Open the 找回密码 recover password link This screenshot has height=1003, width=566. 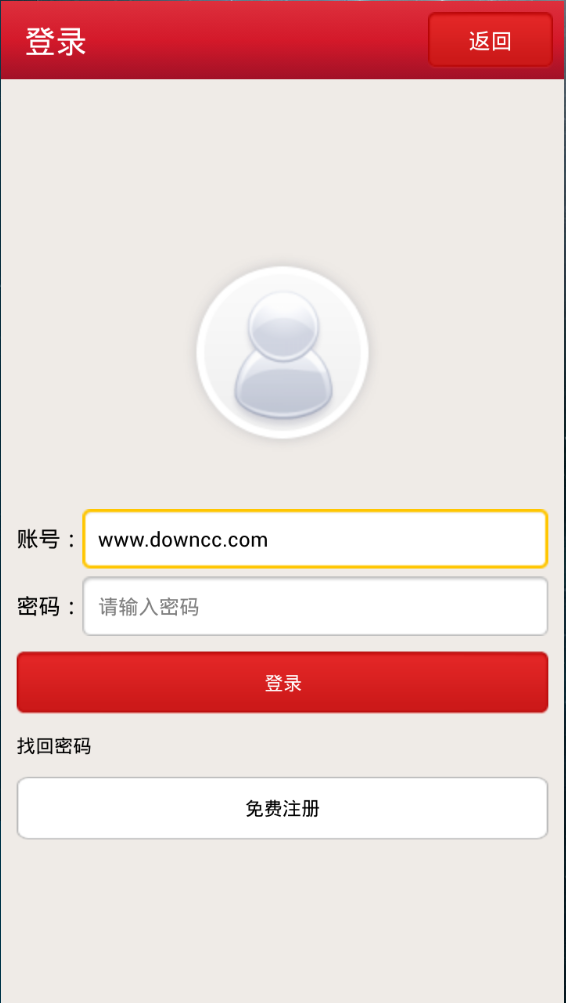point(54,746)
